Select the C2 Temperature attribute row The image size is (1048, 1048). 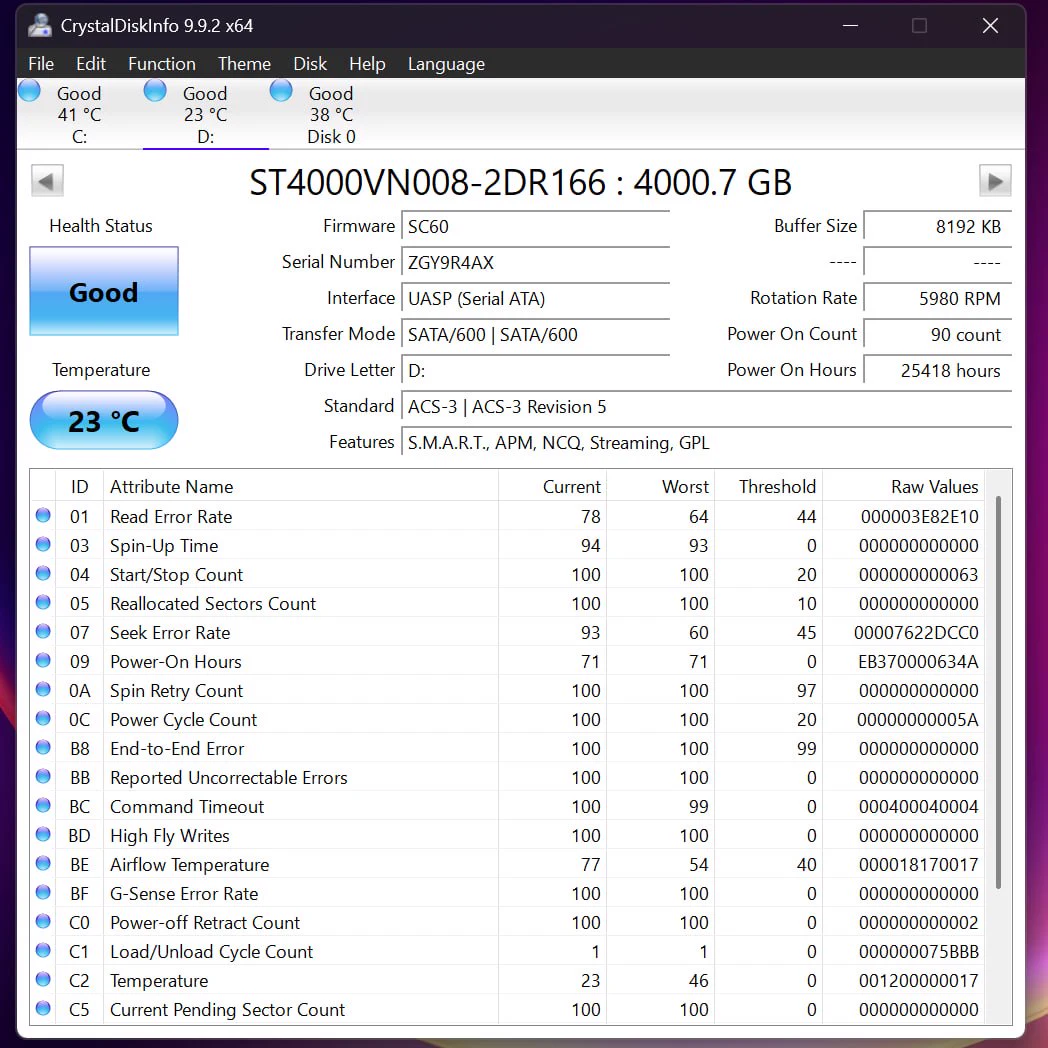coord(508,980)
